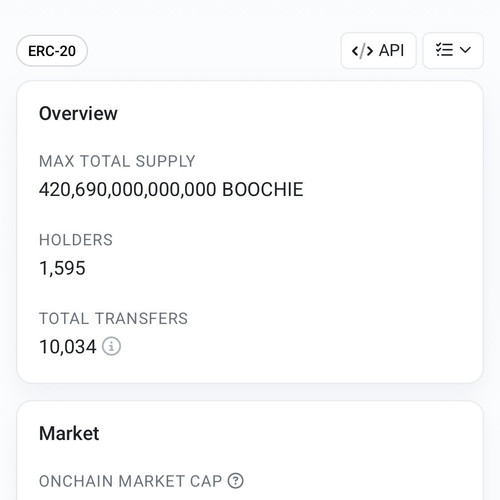Image resolution: width=500 pixels, height=500 pixels.
Task: Expand the chevron arrow beside the checklist icon
Action: (x=465, y=50)
